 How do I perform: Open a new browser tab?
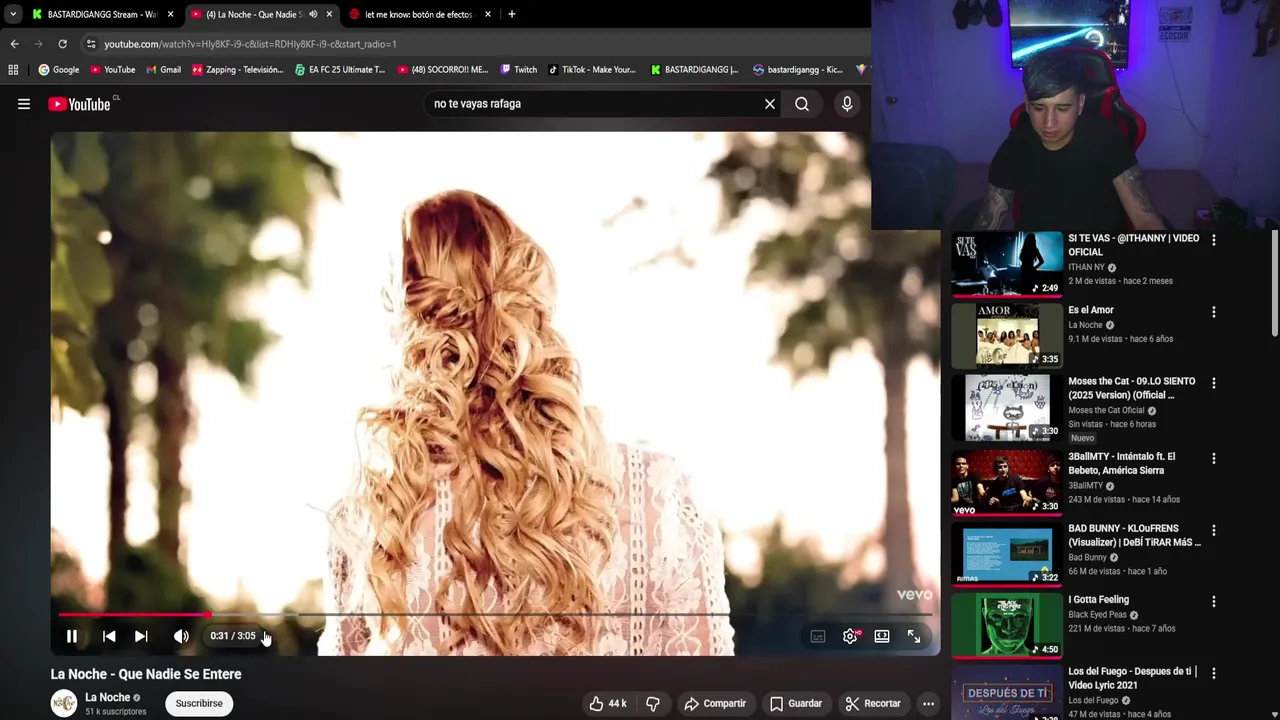point(511,14)
